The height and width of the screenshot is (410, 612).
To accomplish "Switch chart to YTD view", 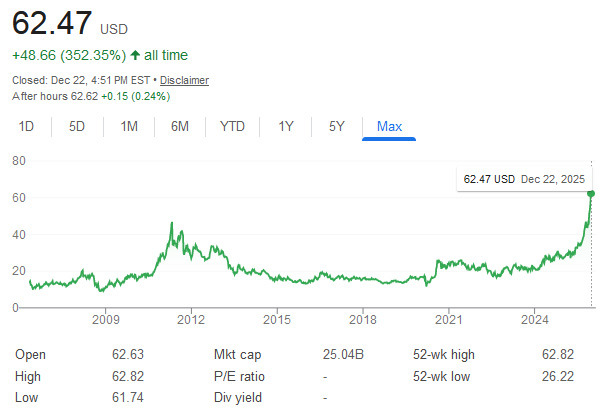I will (232, 126).
